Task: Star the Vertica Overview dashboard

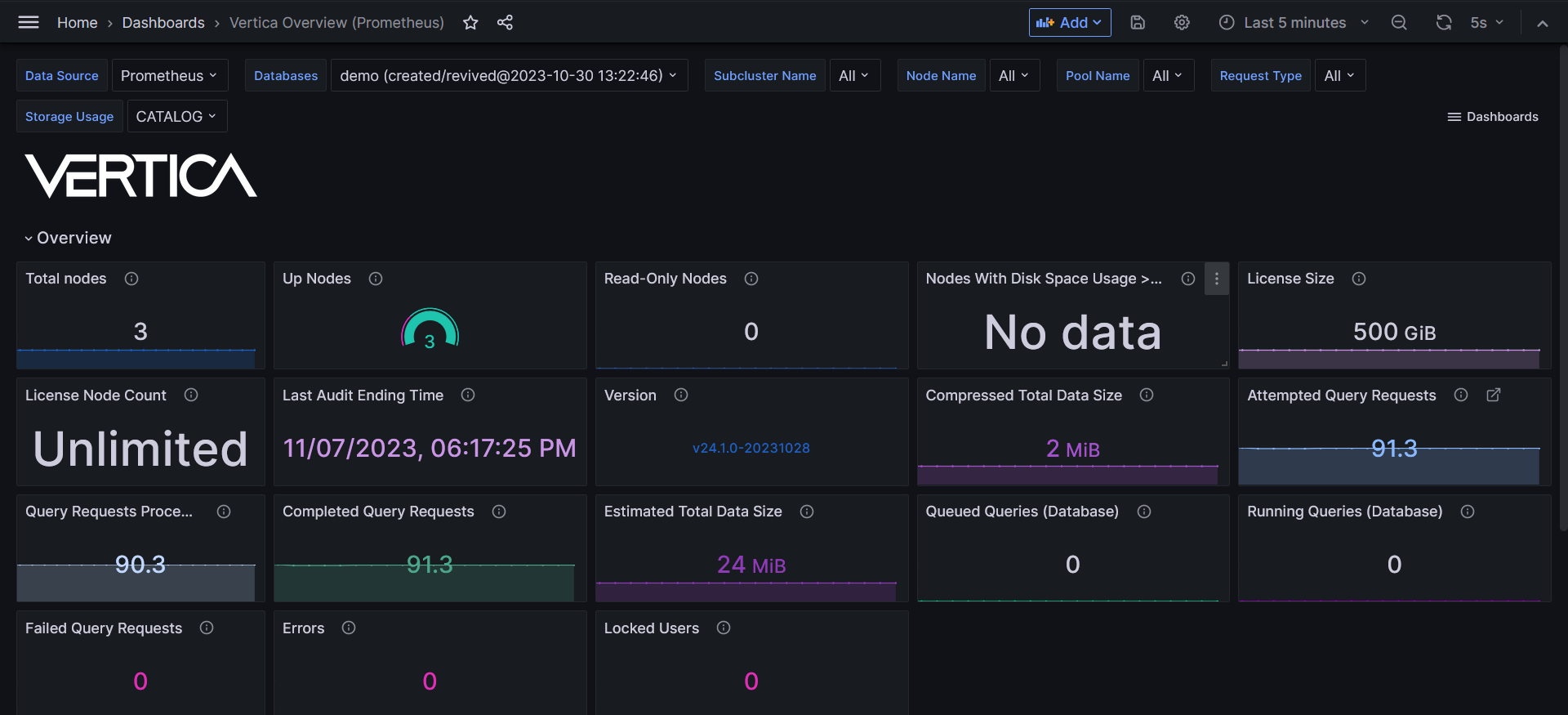Action: [470, 22]
